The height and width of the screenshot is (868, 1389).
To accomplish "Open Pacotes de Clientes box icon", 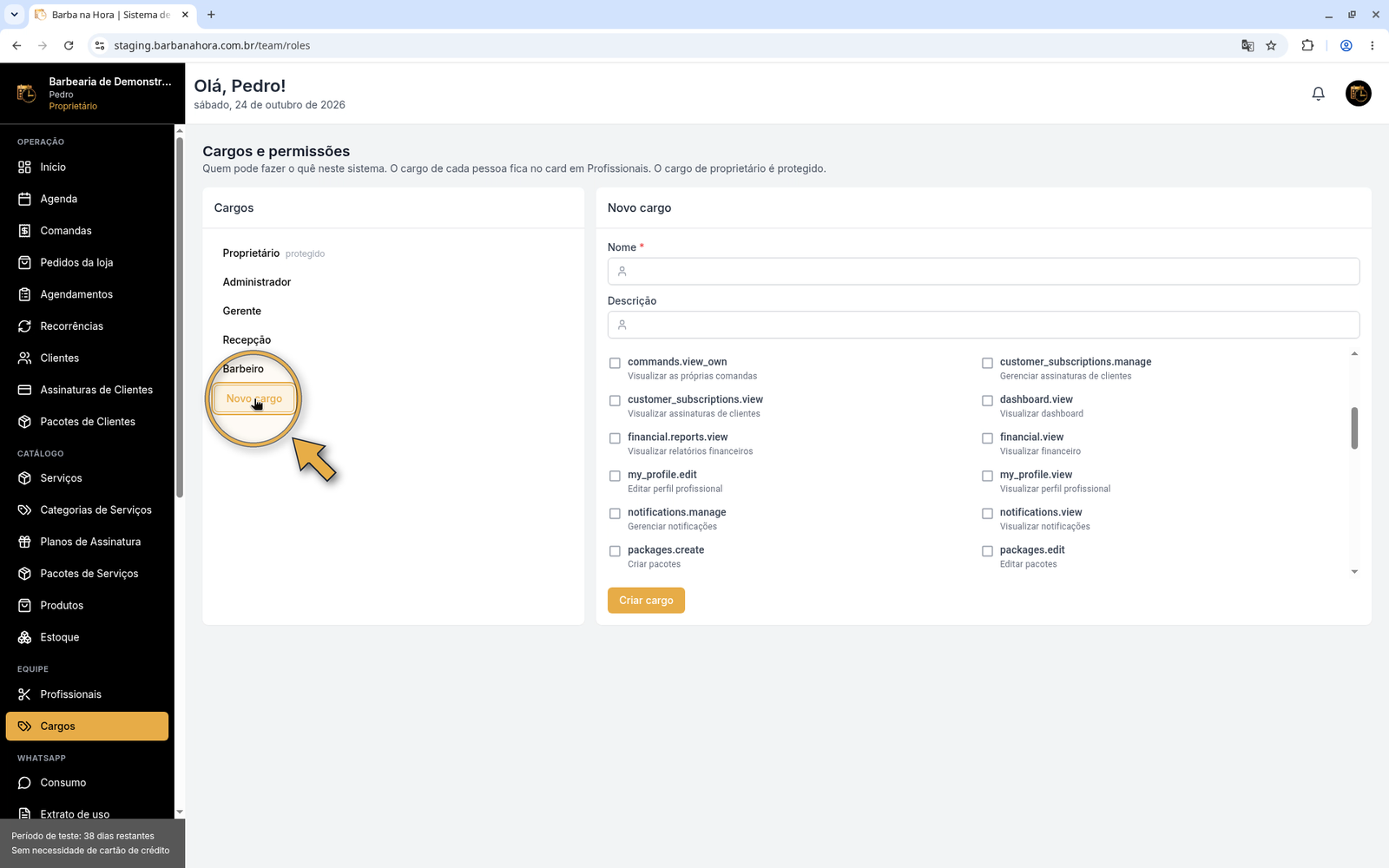I will tap(24, 422).
